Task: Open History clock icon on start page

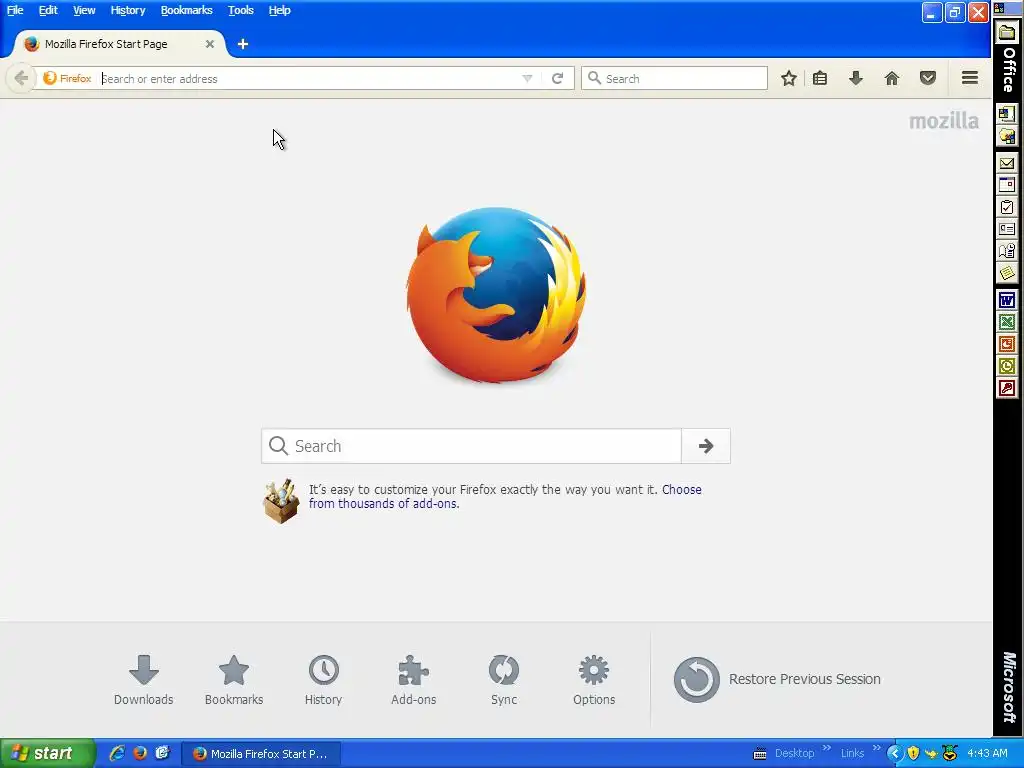Action: click(x=323, y=680)
